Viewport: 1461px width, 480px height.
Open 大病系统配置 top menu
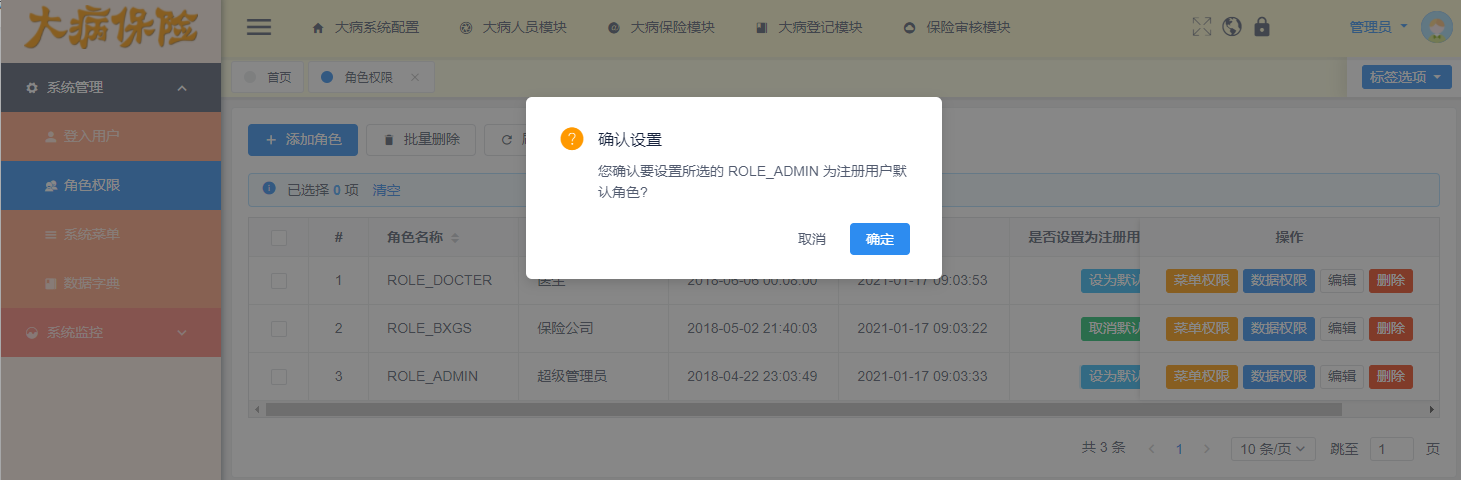pyautogui.click(x=366, y=28)
